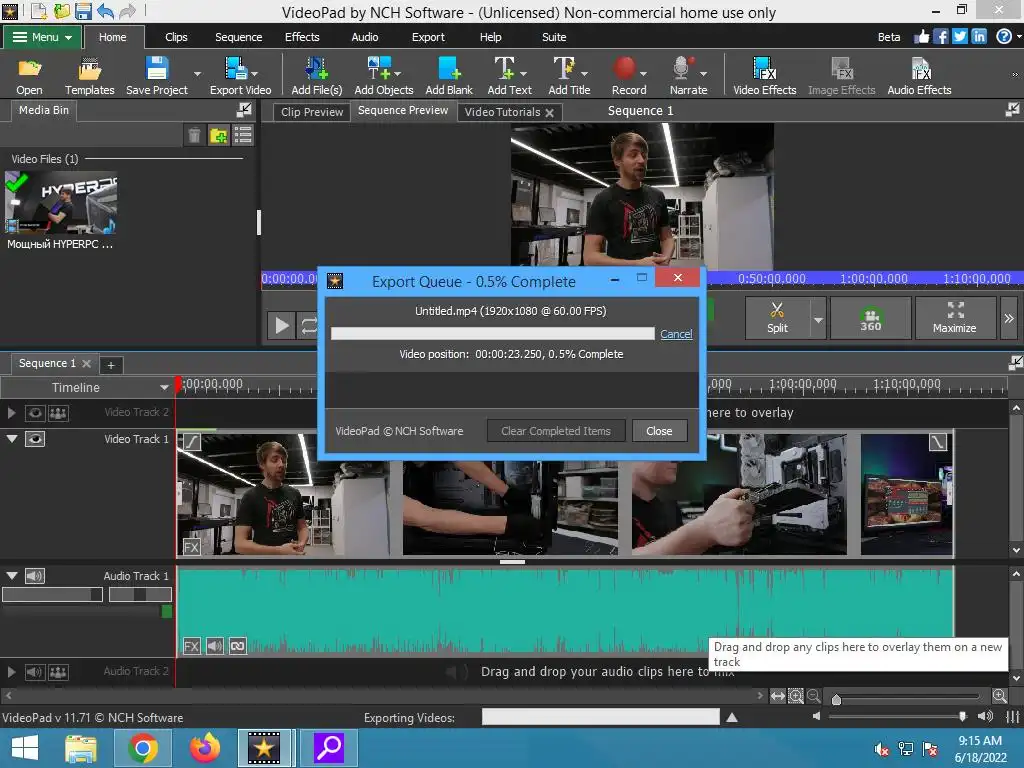Open the Audio Effects panel

coord(919,76)
